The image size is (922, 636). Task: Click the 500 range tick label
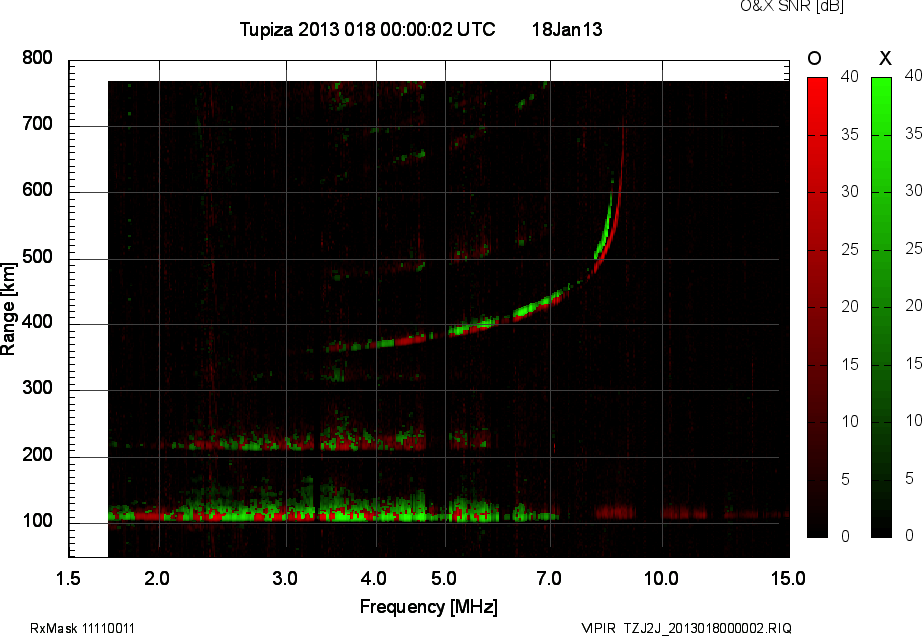[37, 257]
